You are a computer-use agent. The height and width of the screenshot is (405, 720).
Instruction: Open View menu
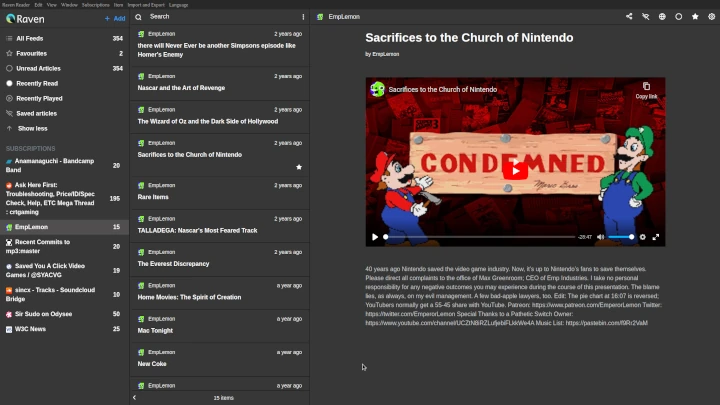(51, 5)
